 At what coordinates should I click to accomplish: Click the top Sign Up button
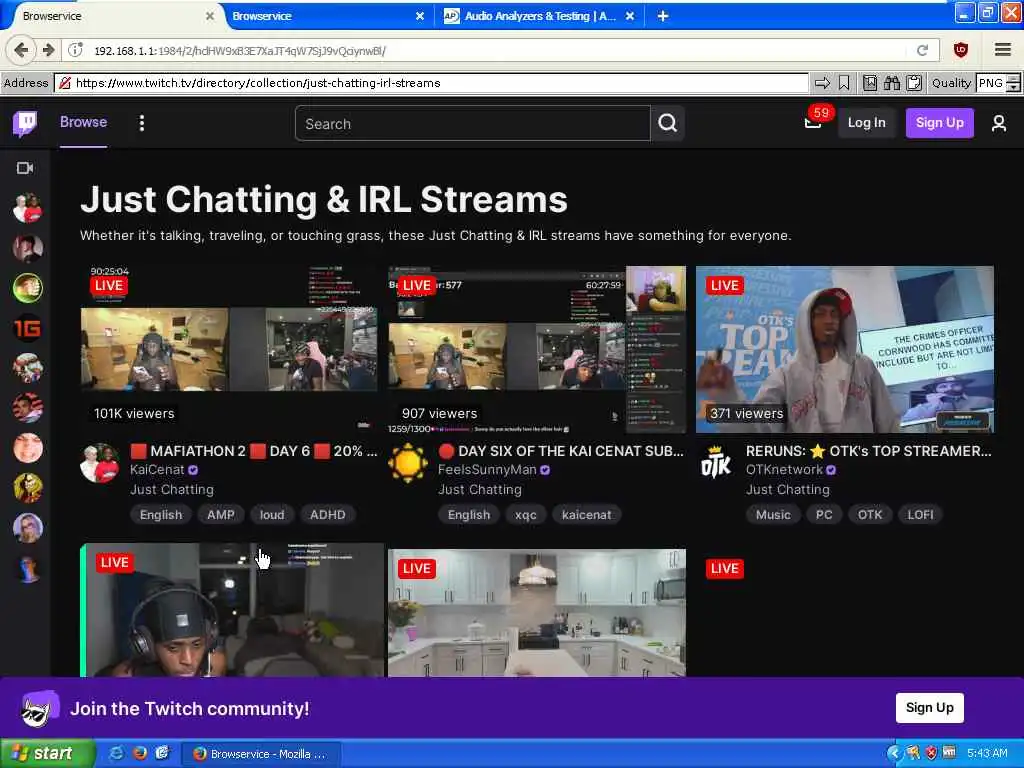click(939, 123)
